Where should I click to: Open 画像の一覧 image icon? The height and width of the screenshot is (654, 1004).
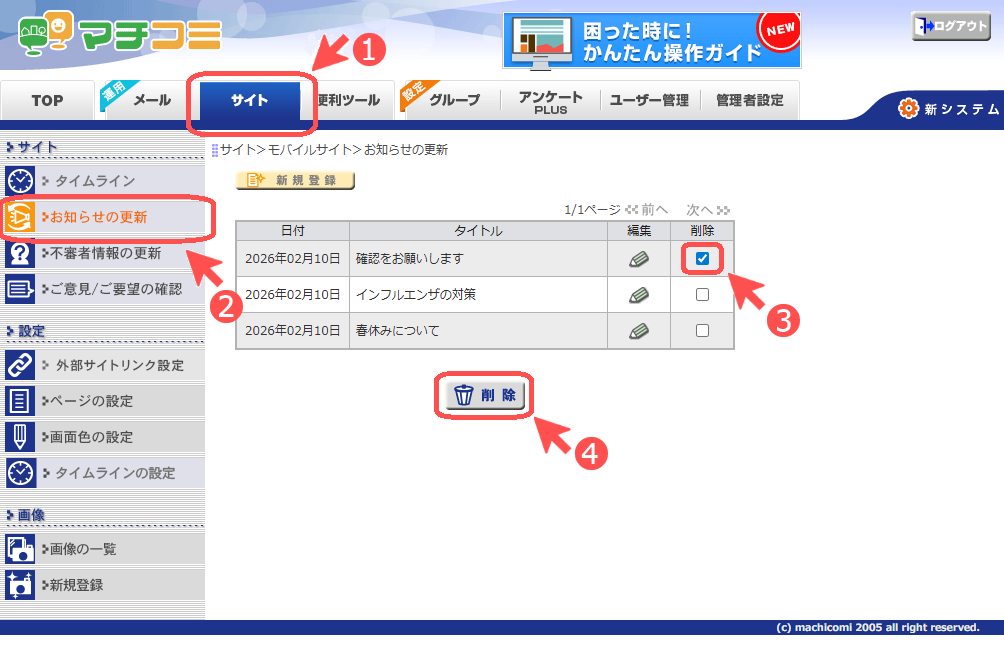(x=20, y=548)
